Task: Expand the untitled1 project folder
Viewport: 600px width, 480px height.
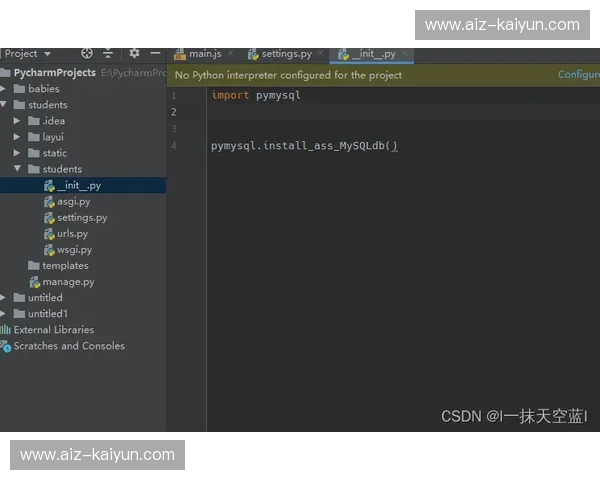Action: [5, 314]
